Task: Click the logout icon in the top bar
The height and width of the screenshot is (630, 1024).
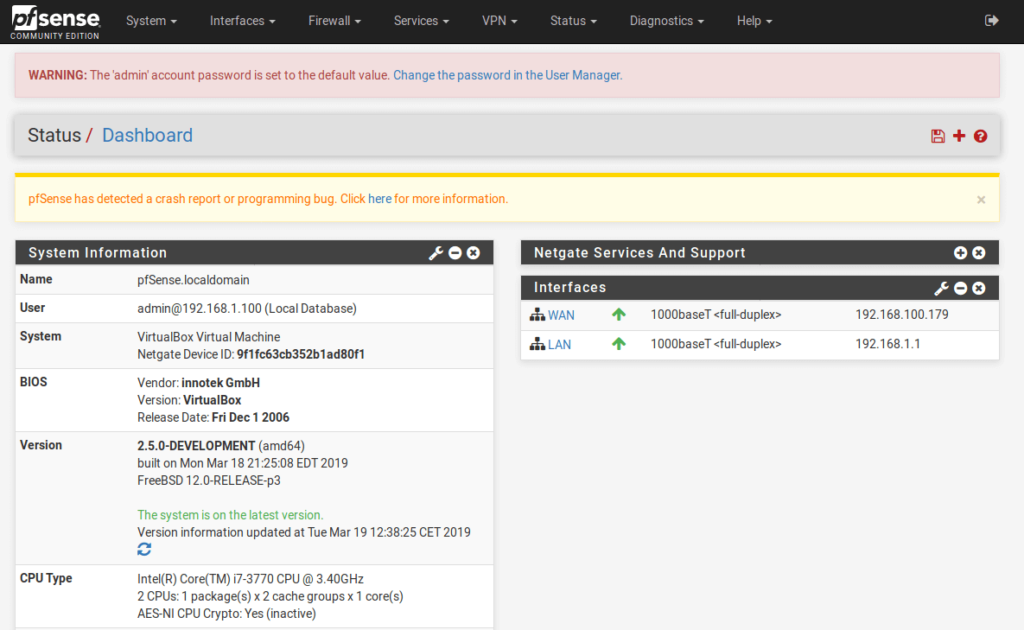Action: [x=991, y=19]
